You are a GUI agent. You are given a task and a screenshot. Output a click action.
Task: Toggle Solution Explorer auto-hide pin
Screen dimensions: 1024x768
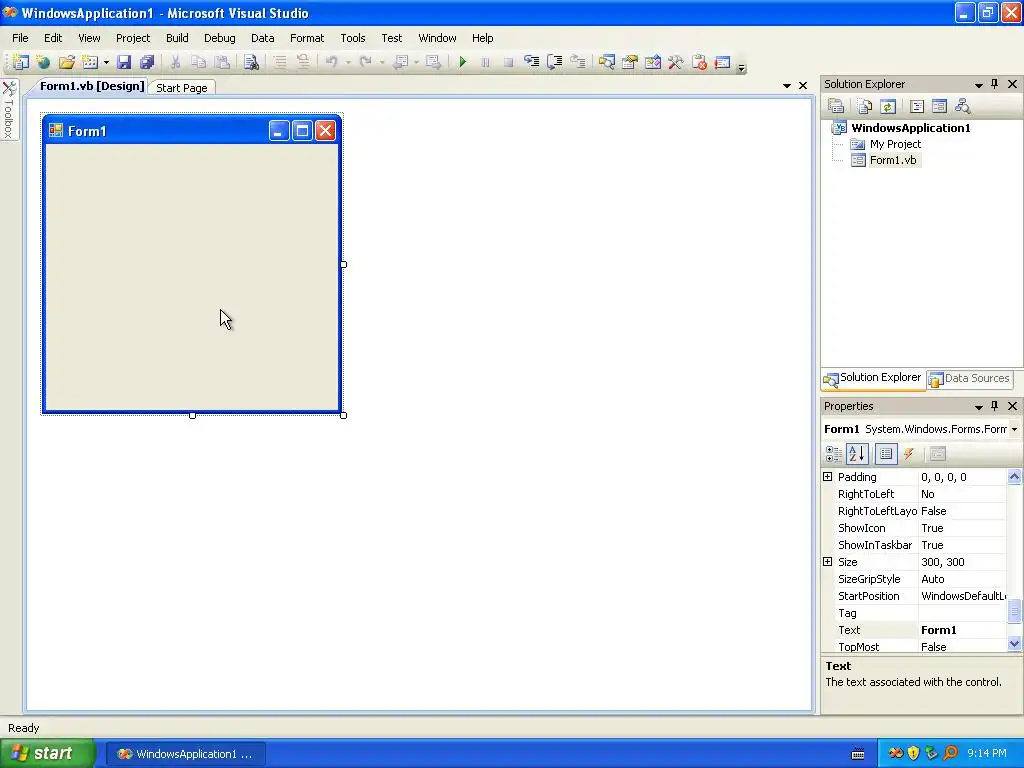[995, 84]
